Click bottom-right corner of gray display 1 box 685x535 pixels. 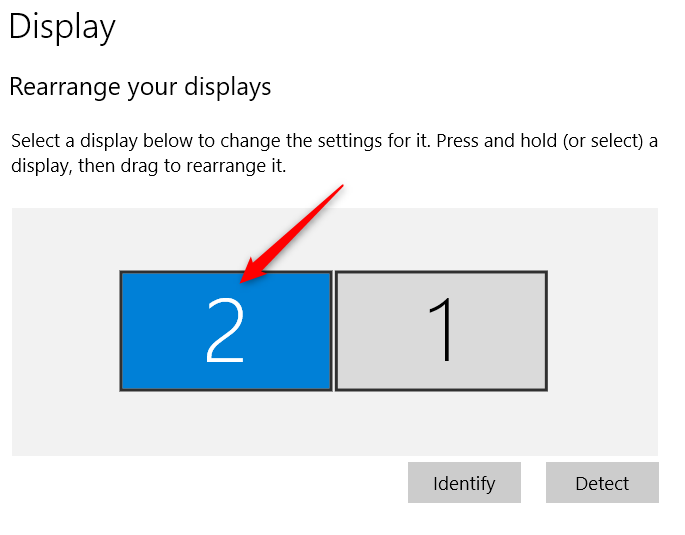[x=544, y=387]
